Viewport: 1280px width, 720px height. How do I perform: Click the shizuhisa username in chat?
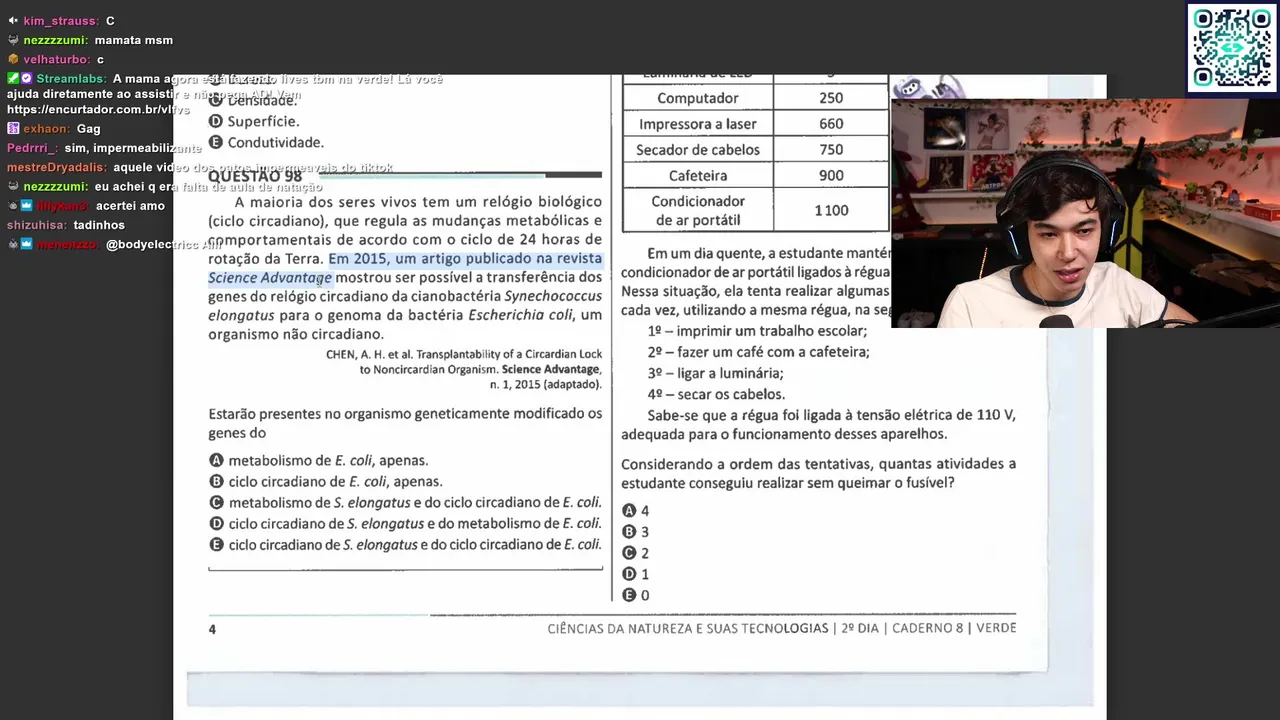pyautogui.click(x=36, y=225)
